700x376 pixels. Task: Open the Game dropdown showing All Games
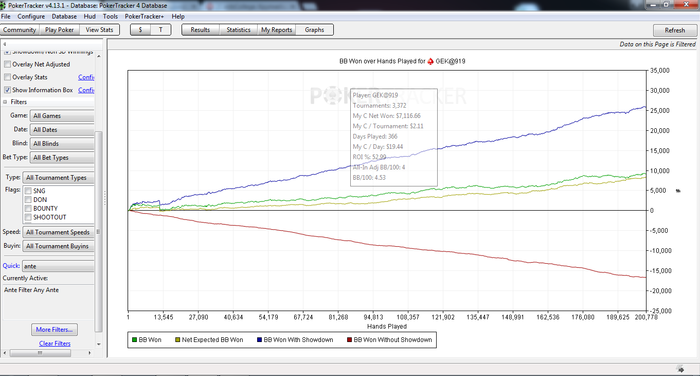coord(62,116)
